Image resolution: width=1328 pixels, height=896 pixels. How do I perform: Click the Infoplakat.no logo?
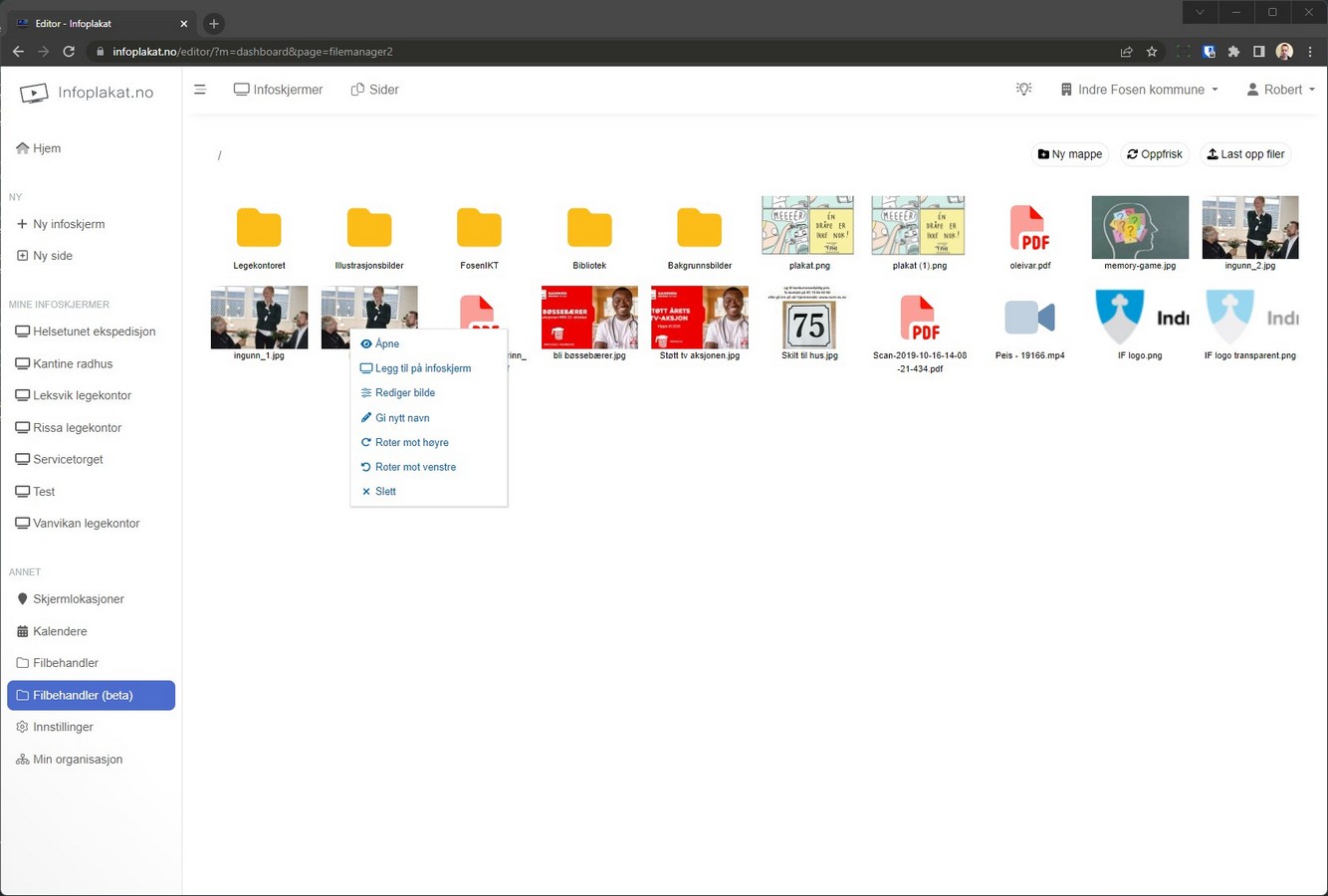88,93
